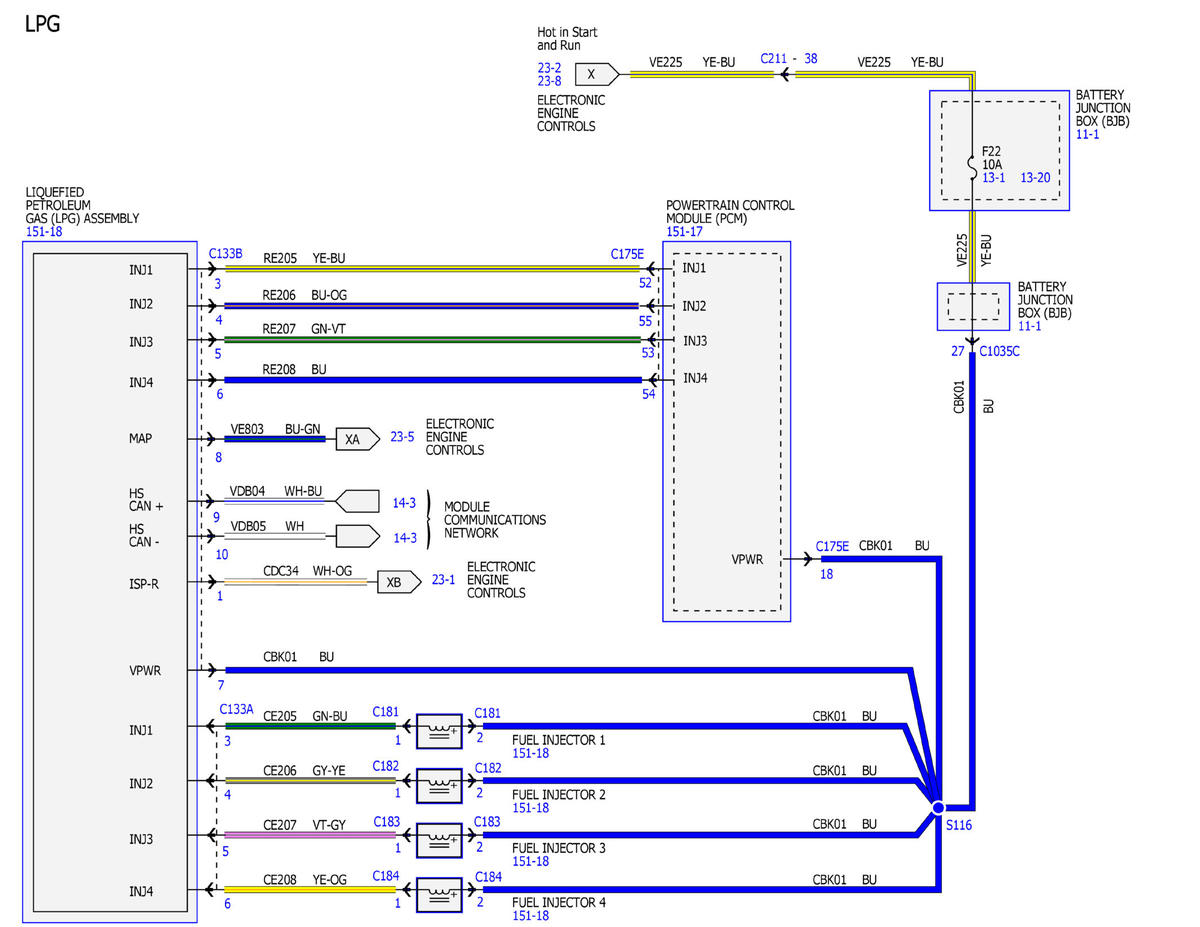The height and width of the screenshot is (927, 1200).
Task: Click C183 label left of Fuel Injector 3
Action: click(386, 822)
